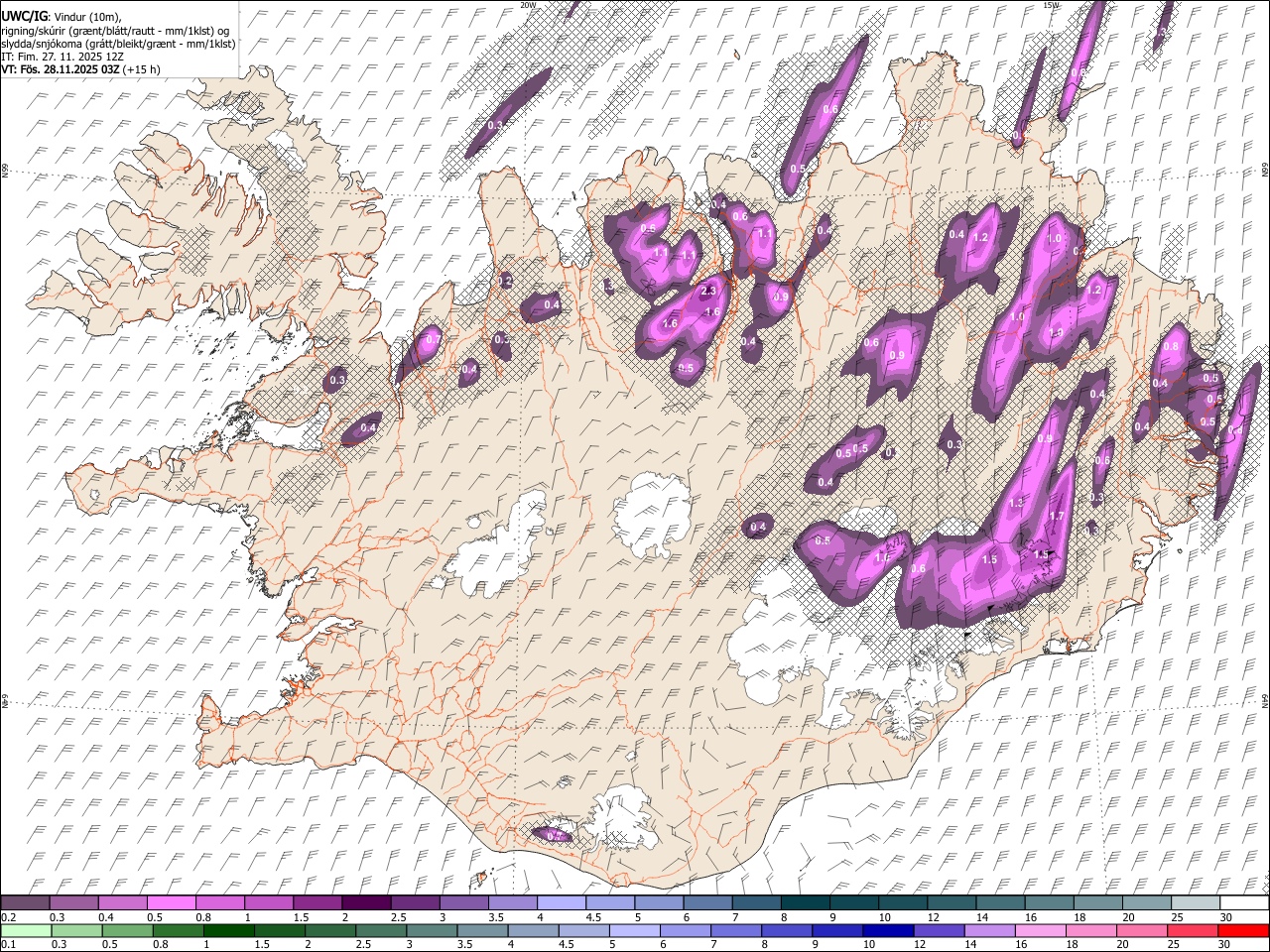Click the 4.5 label in the top legend row

(593, 917)
